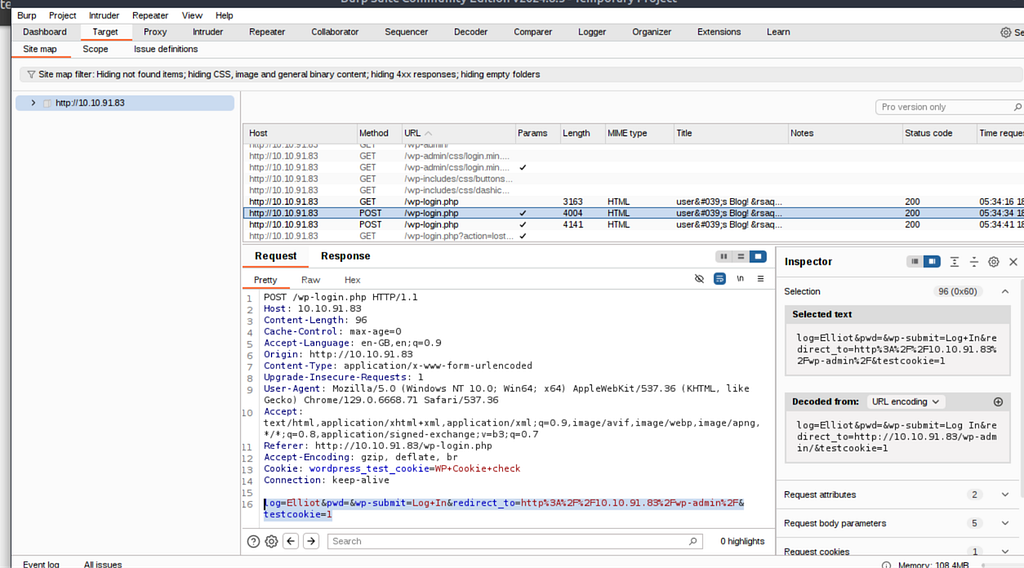Open Burp settings gear at top right
Viewport: 1024px width, 568px height.
click(x=1006, y=32)
